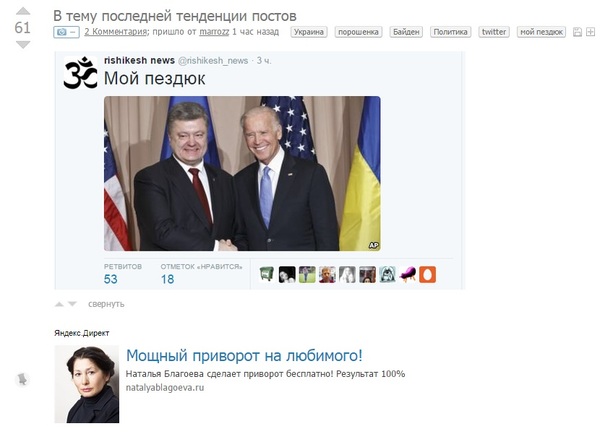Click the image collapse toggle icon near comments
The width and height of the screenshot is (600, 447).
(x=67, y=32)
